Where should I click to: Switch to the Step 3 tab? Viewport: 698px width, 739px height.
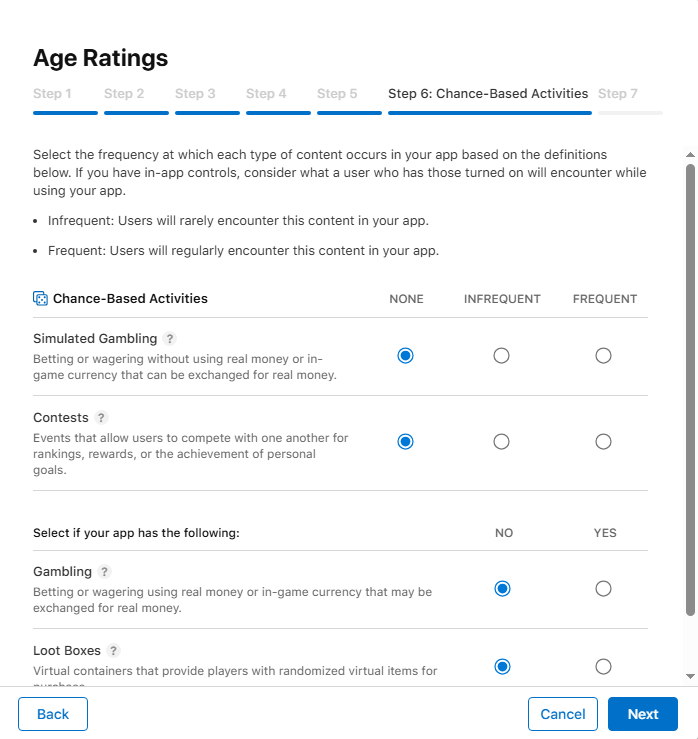point(195,94)
